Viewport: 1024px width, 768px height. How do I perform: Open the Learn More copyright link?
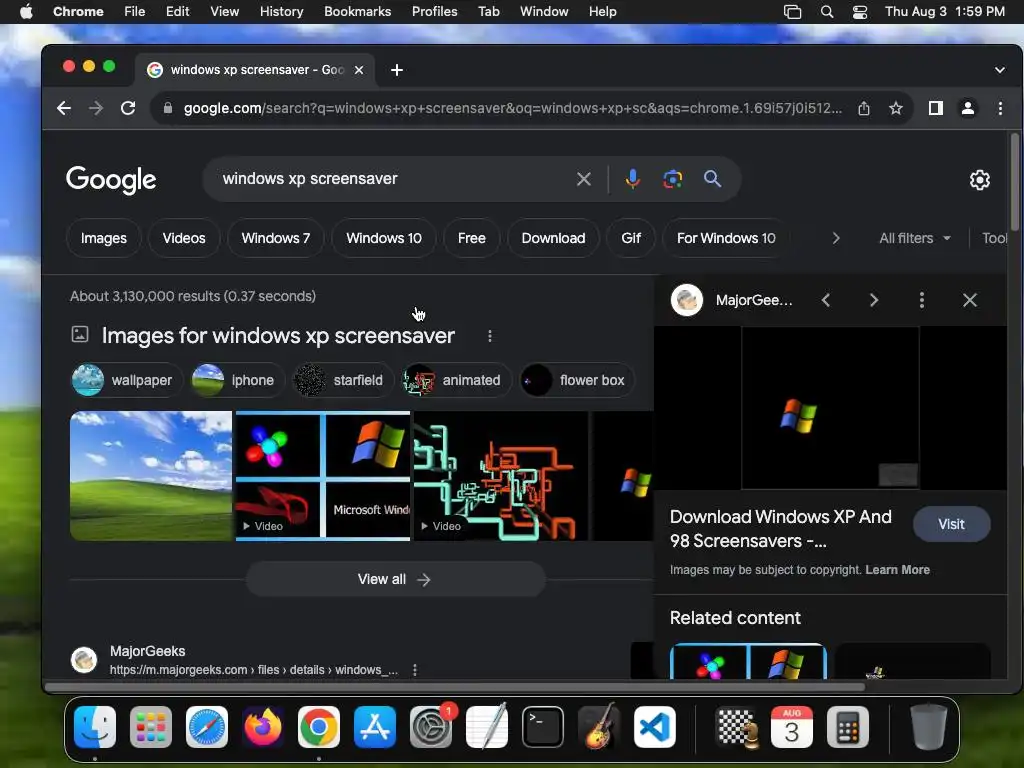(897, 569)
